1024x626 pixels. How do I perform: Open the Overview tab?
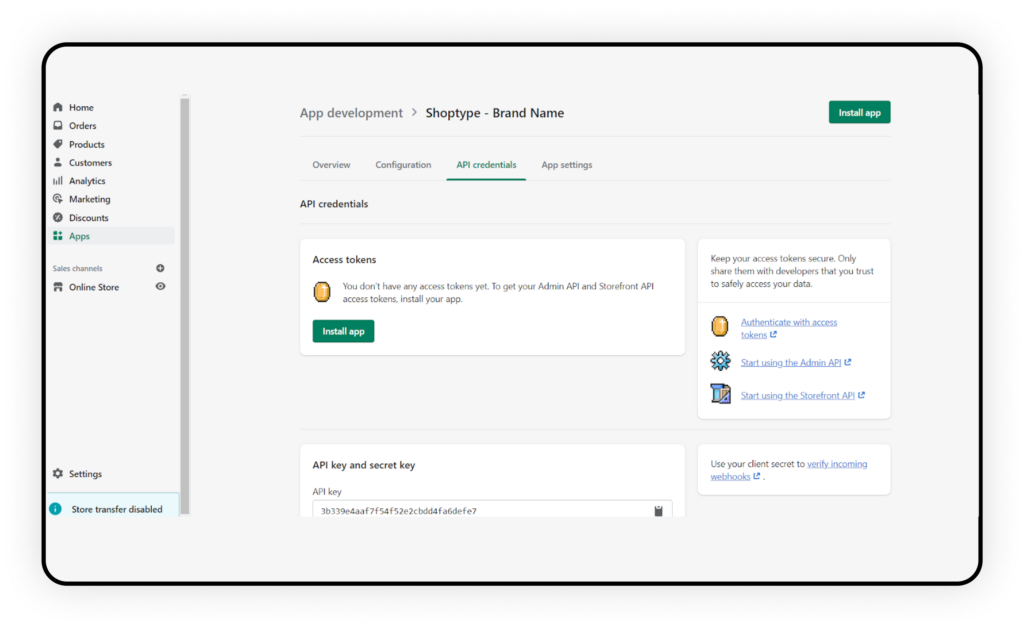(331, 164)
